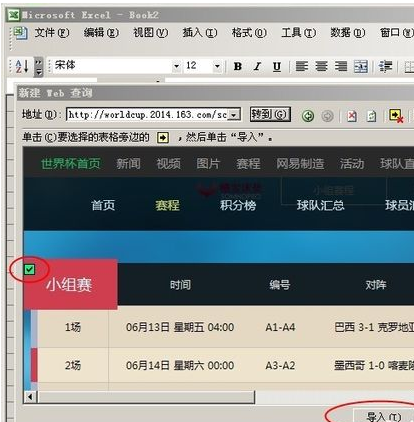Open the 数据(D) menu

point(348,33)
